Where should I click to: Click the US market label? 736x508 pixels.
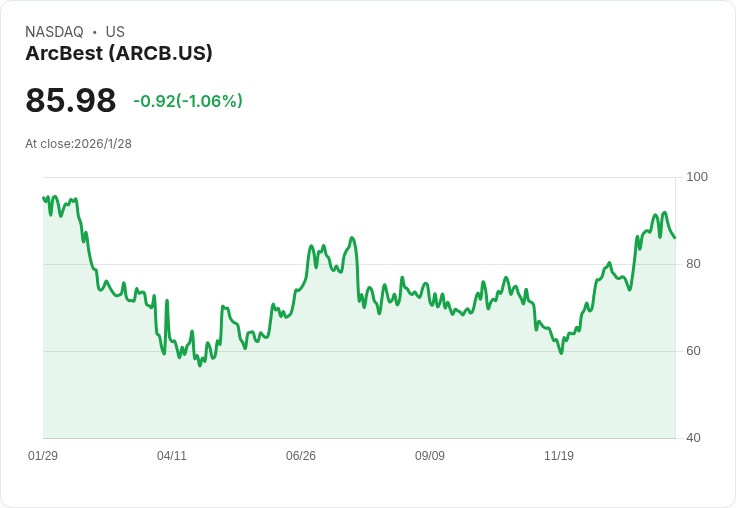pos(115,32)
